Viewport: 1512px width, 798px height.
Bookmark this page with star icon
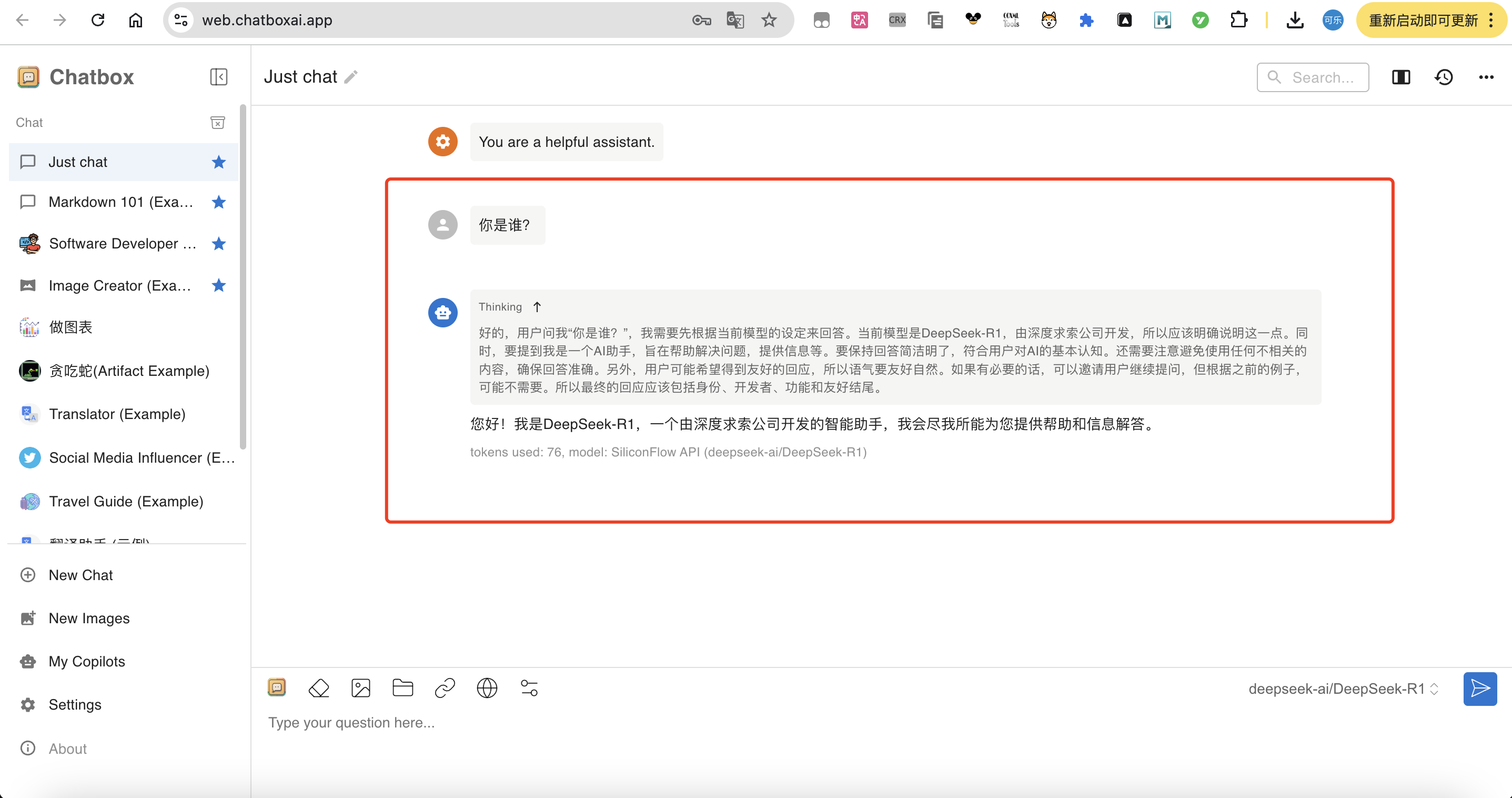pyautogui.click(x=769, y=20)
